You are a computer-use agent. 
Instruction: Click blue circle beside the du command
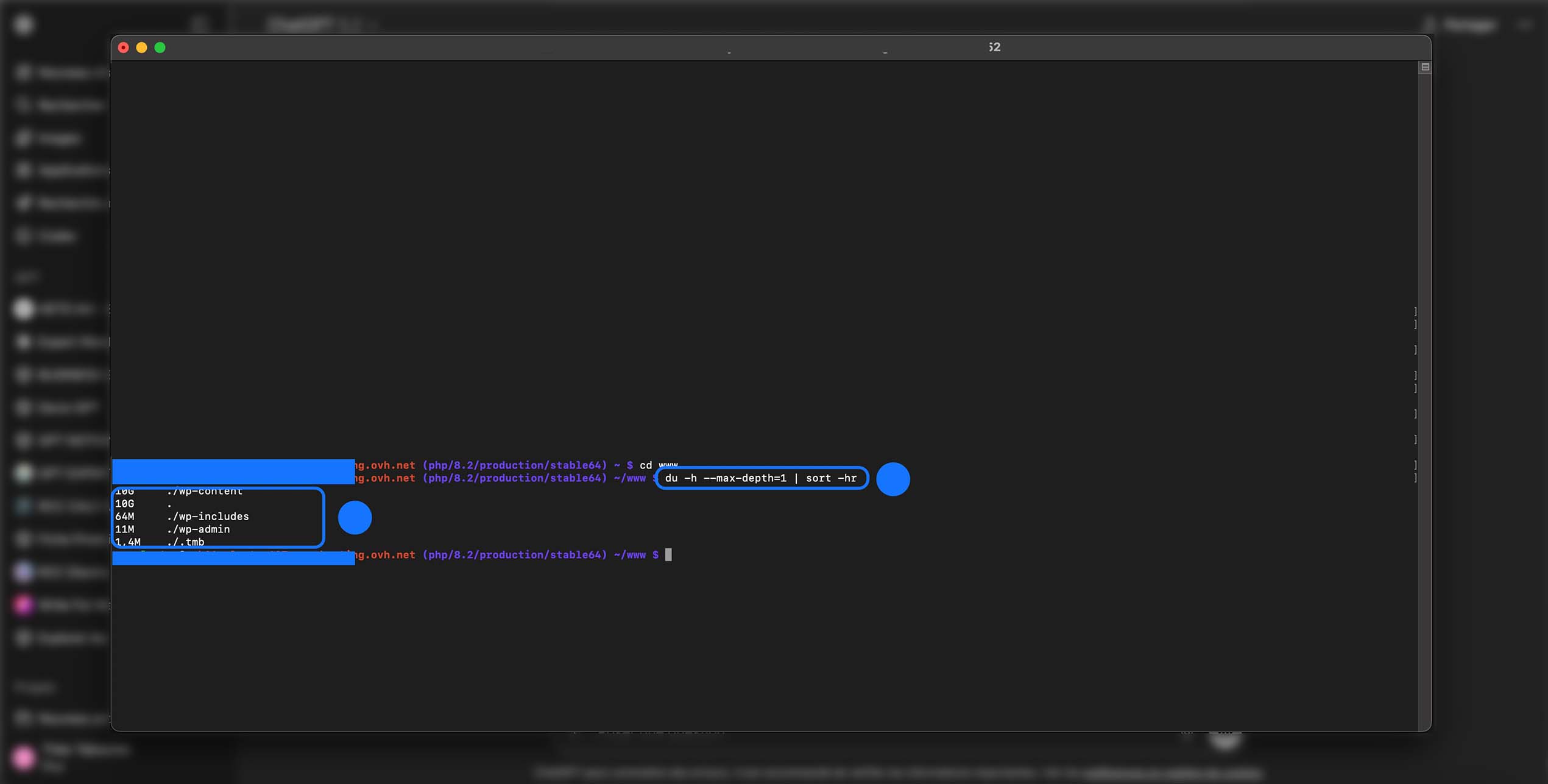coord(892,479)
